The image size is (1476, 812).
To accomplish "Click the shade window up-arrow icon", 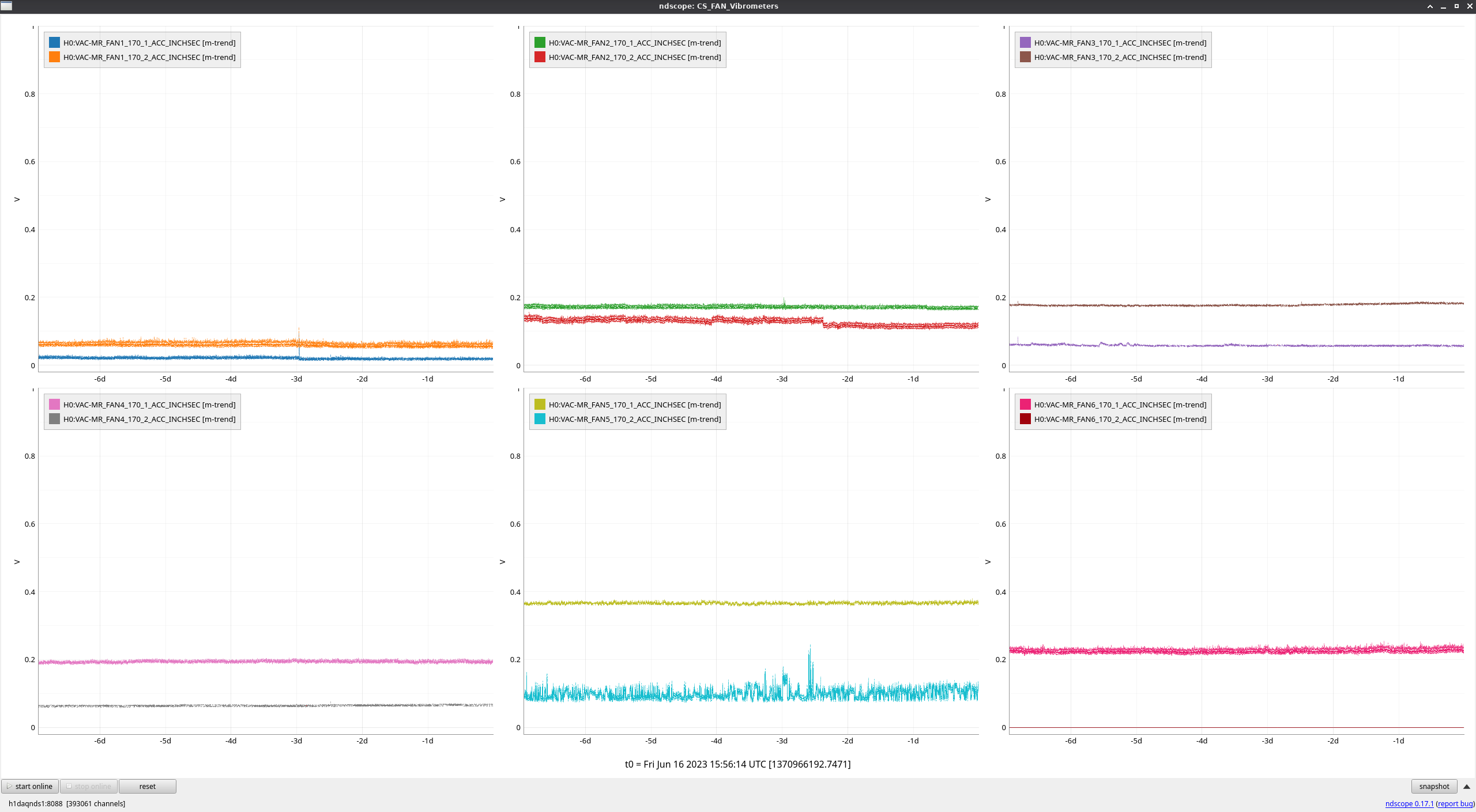I will click(x=1430, y=6).
